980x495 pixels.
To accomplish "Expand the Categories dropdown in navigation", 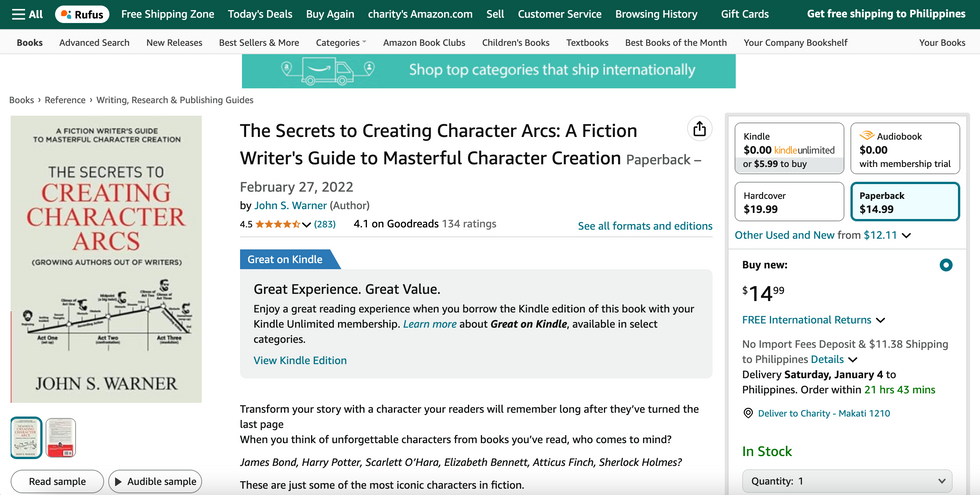I will [x=341, y=43].
